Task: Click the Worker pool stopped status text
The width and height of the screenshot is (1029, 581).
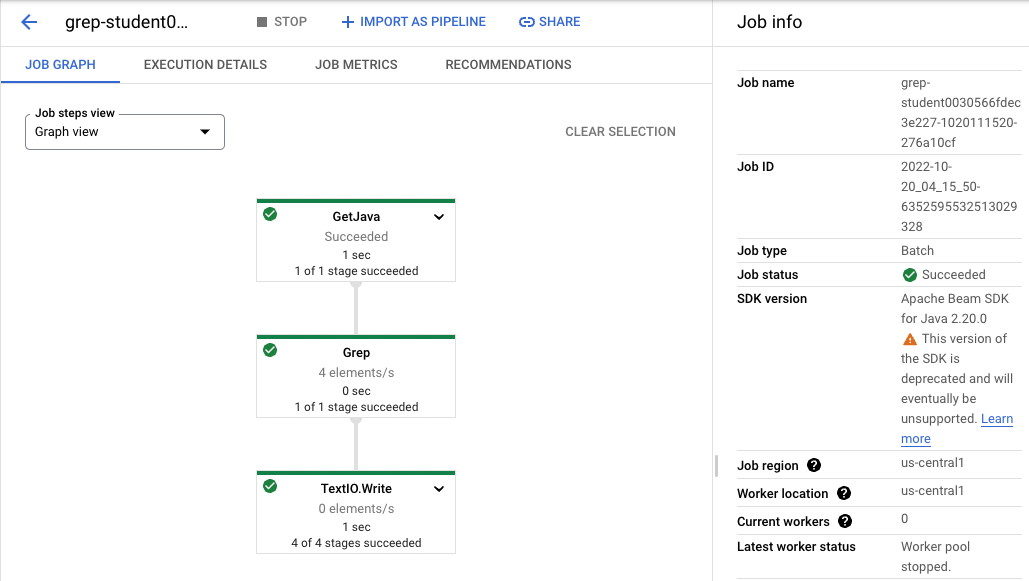Action: pyautogui.click(x=935, y=556)
